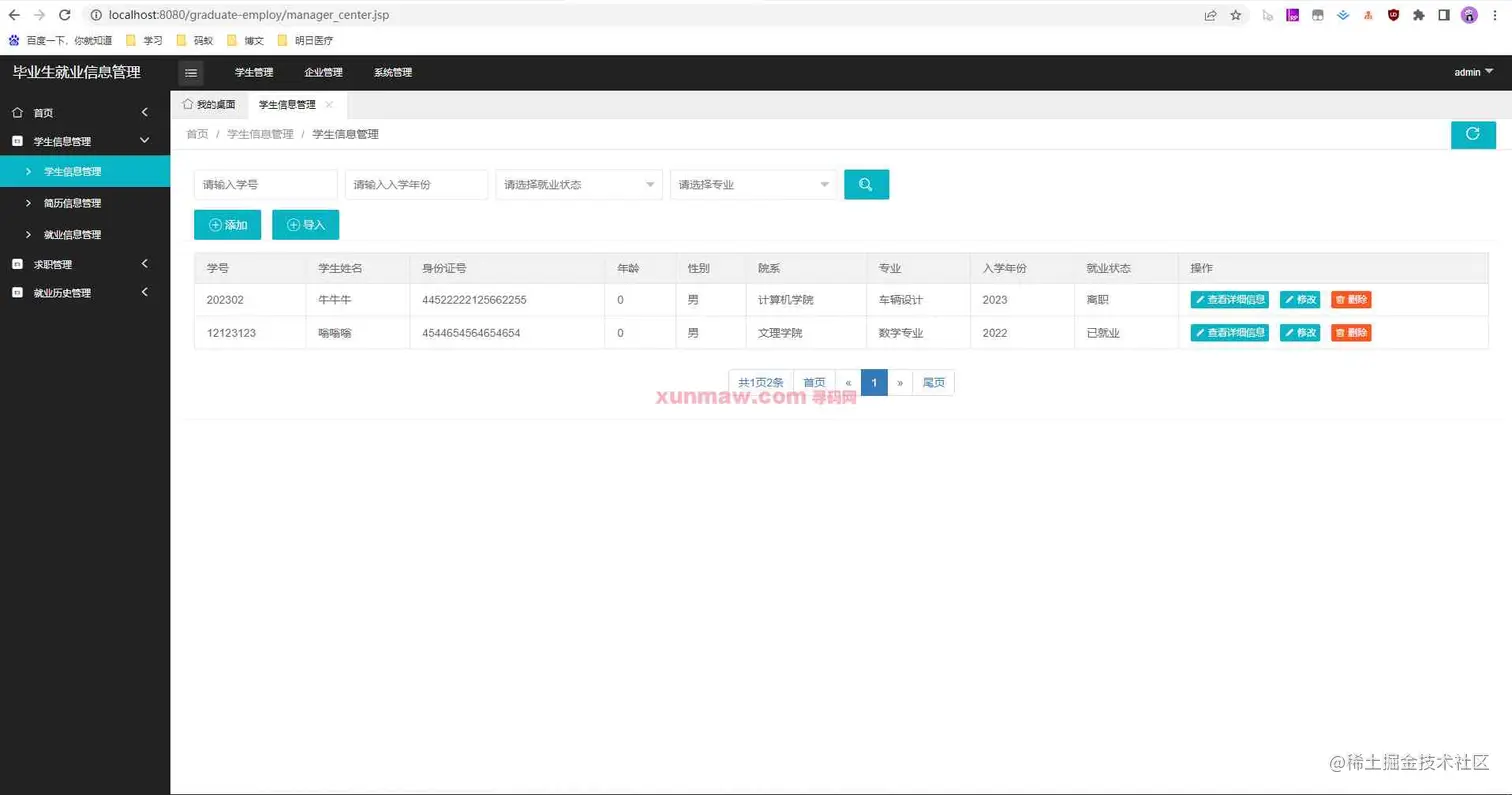This screenshot has width=1512, height=795.
Task: Open the 请选择就业状态 dropdown
Action: pos(578,184)
